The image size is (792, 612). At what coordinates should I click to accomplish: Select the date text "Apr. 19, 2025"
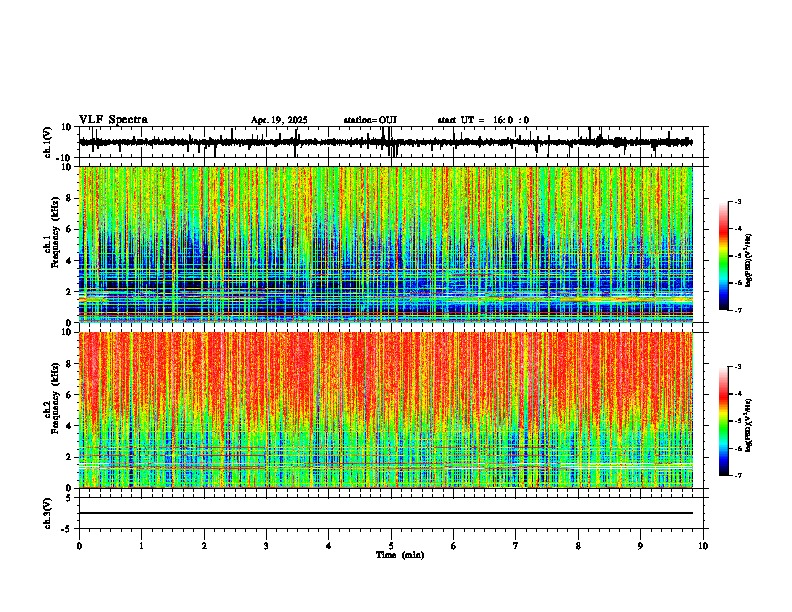tap(279, 120)
